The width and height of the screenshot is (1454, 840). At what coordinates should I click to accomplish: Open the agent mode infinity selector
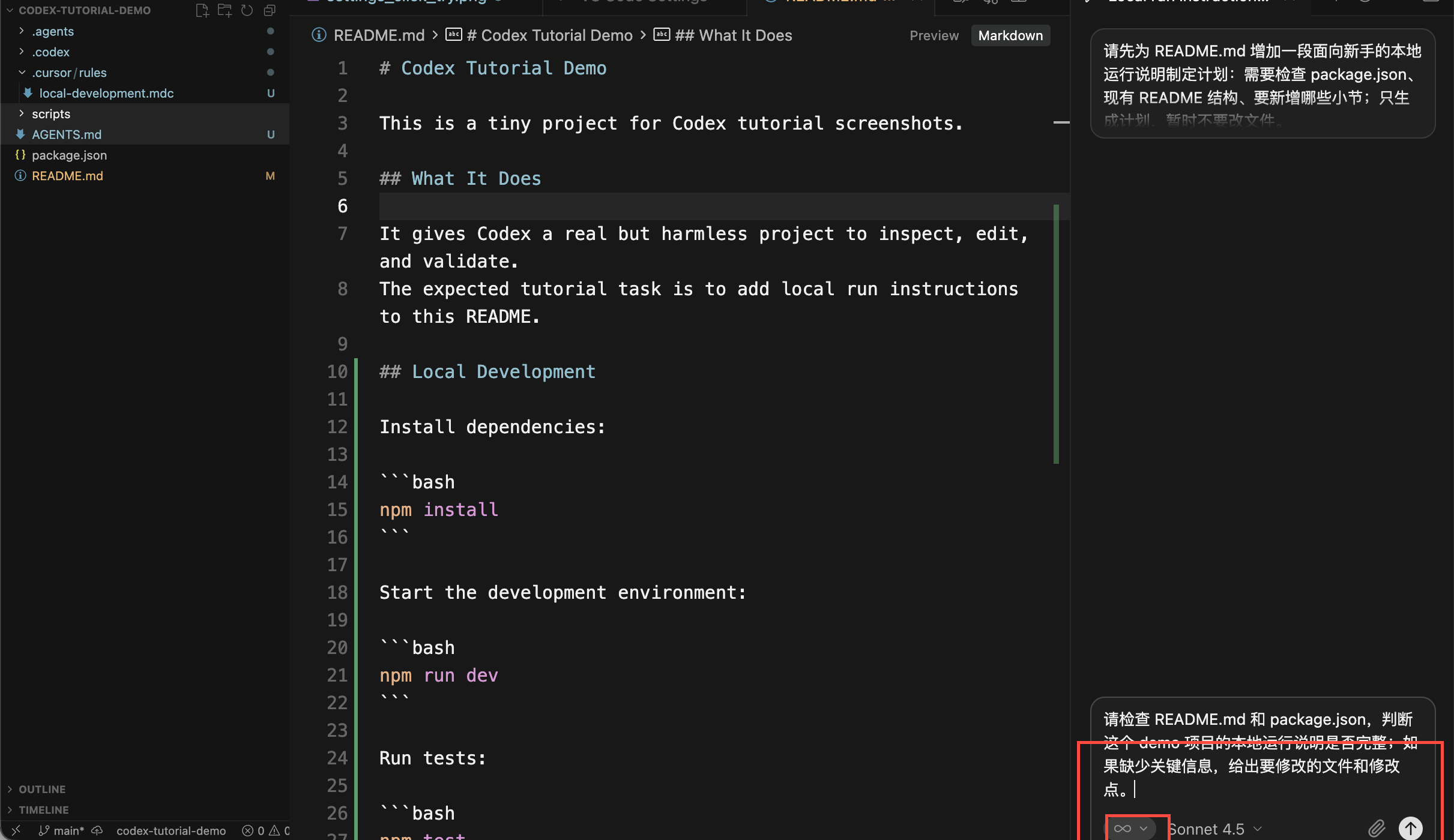(1130, 829)
